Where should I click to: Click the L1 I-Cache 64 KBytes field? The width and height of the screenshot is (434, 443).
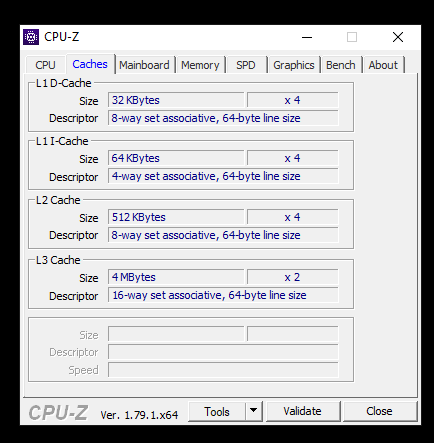[x=176, y=158]
